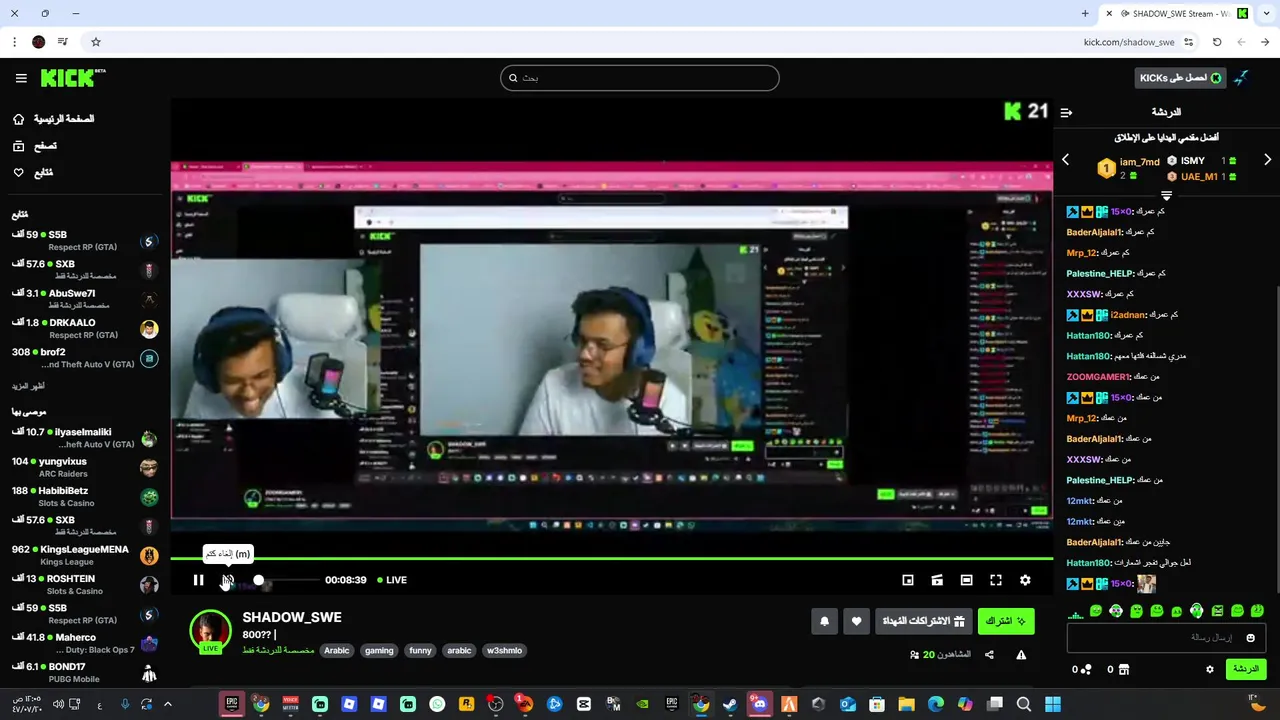Open yungvixus ARC Raiders channel
Viewport: 1280px width, 720px height.
point(85,467)
